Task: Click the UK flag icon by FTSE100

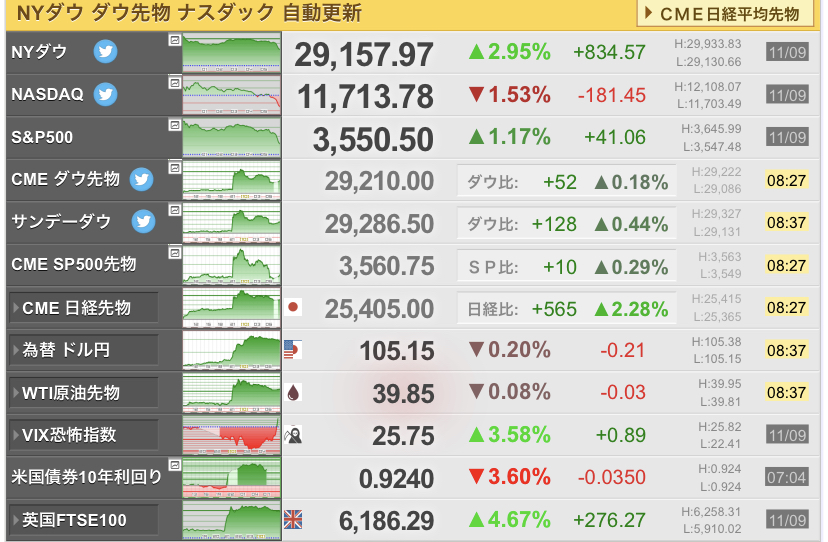Action: point(293,519)
